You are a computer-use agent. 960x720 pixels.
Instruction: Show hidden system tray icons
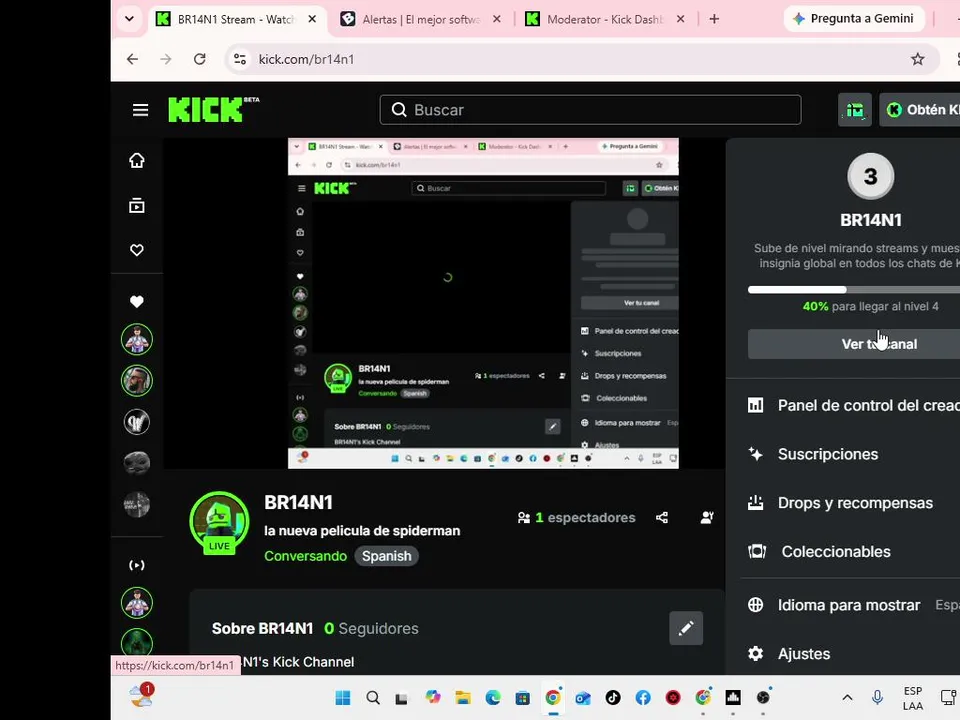(x=847, y=697)
